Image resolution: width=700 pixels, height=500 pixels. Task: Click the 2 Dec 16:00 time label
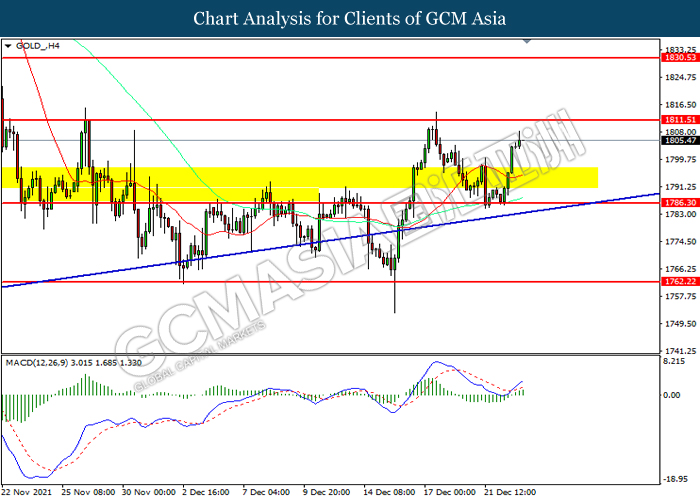click(206, 492)
